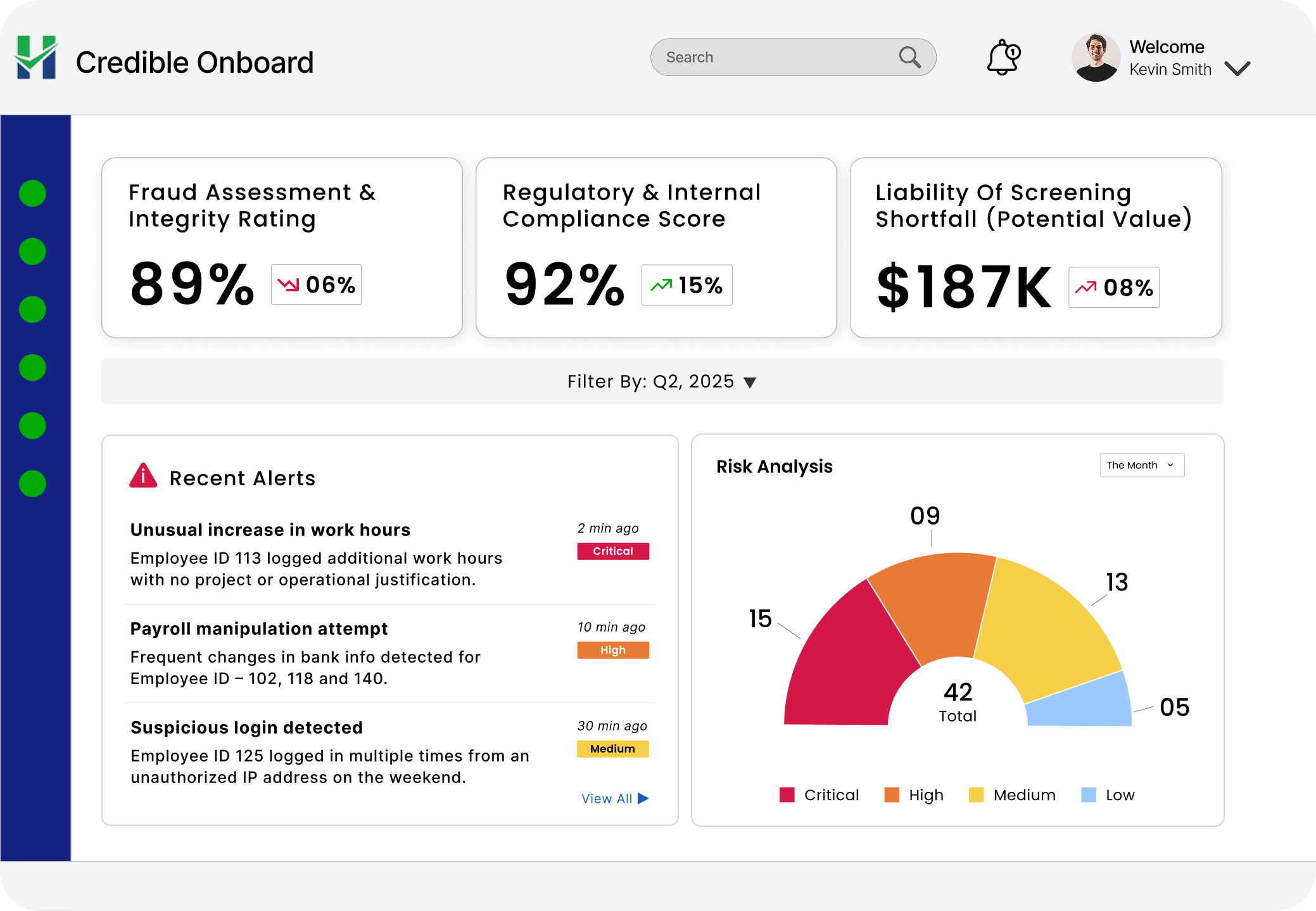Click the red downward trend 06% badge

tap(316, 284)
